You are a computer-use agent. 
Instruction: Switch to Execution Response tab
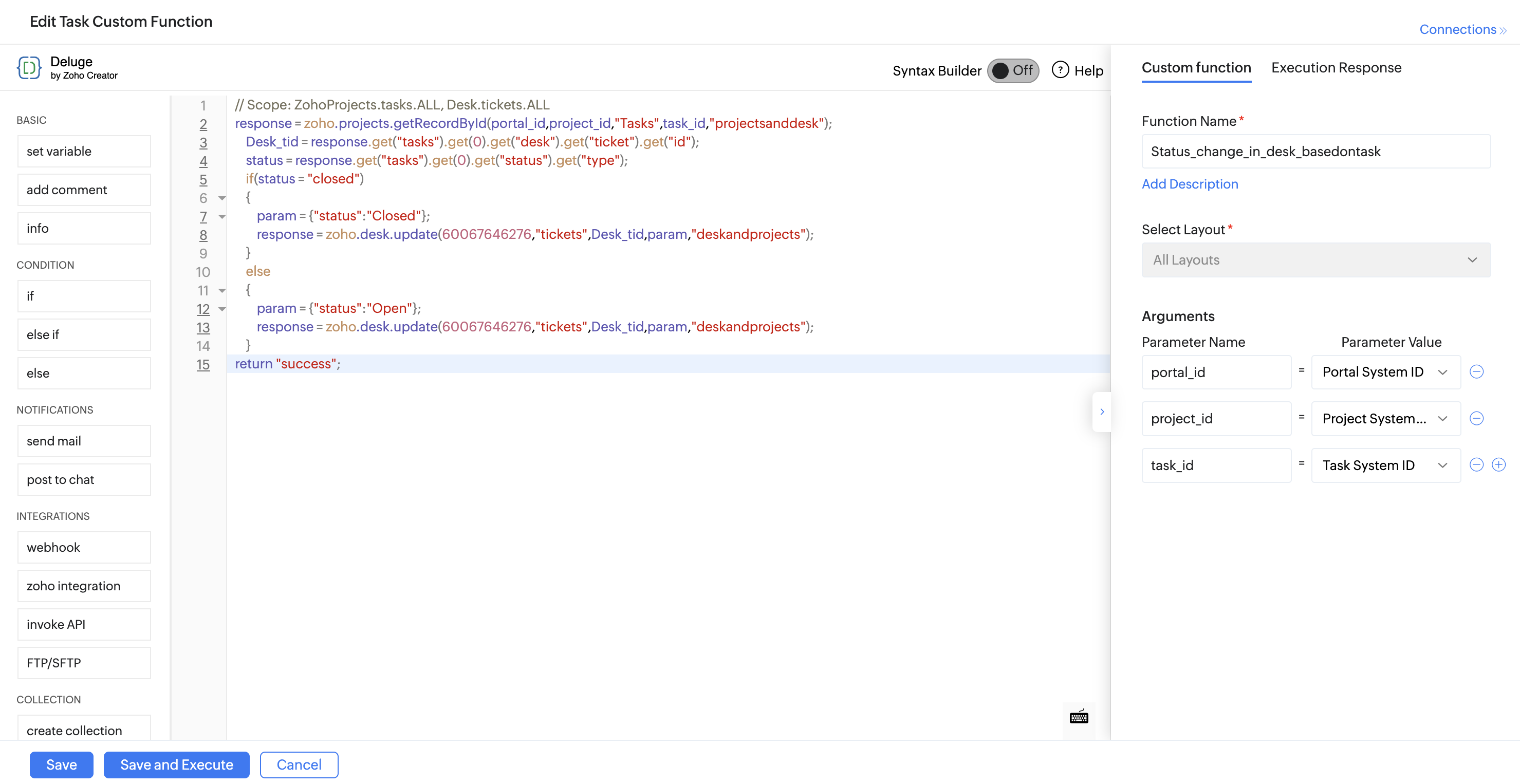(1336, 68)
